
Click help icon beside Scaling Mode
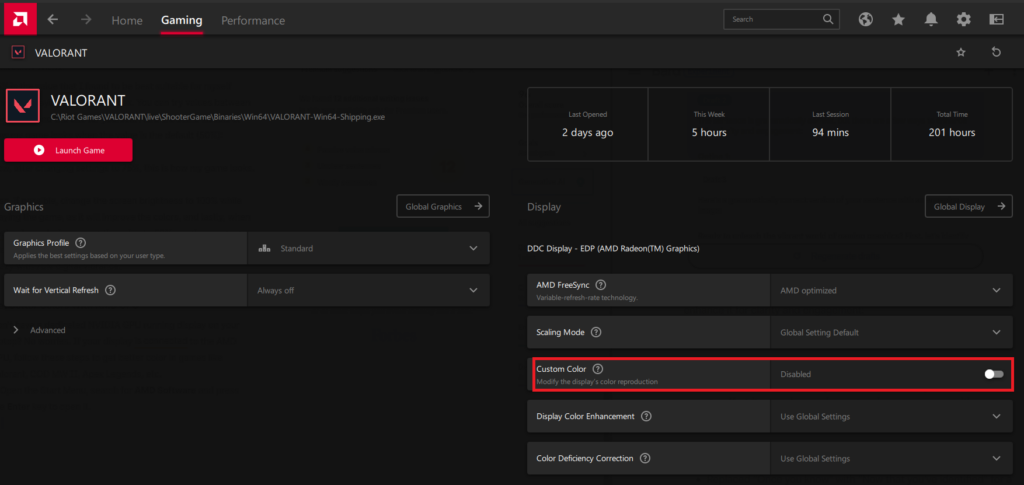[x=596, y=332]
